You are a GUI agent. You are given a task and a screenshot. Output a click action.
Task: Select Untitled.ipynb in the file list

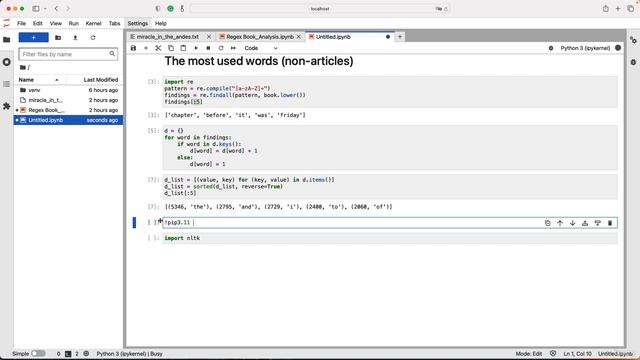click(68, 120)
